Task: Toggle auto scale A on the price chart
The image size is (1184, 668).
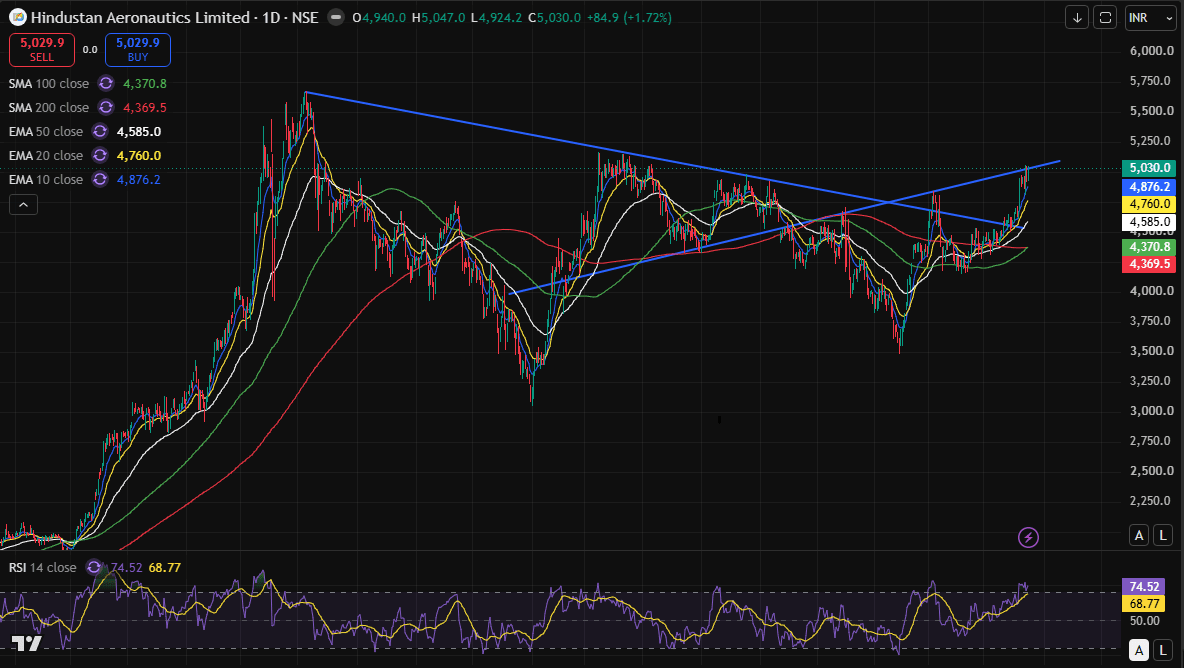Action: click(1139, 535)
